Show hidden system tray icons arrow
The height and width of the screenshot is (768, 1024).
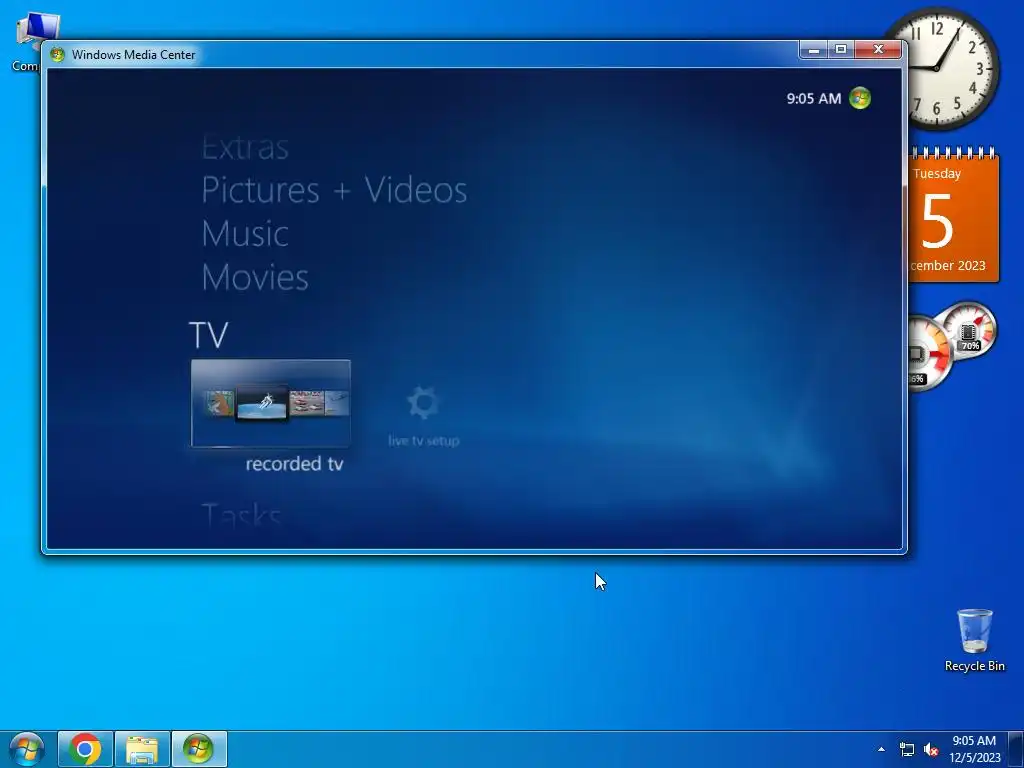pyautogui.click(x=882, y=749)
